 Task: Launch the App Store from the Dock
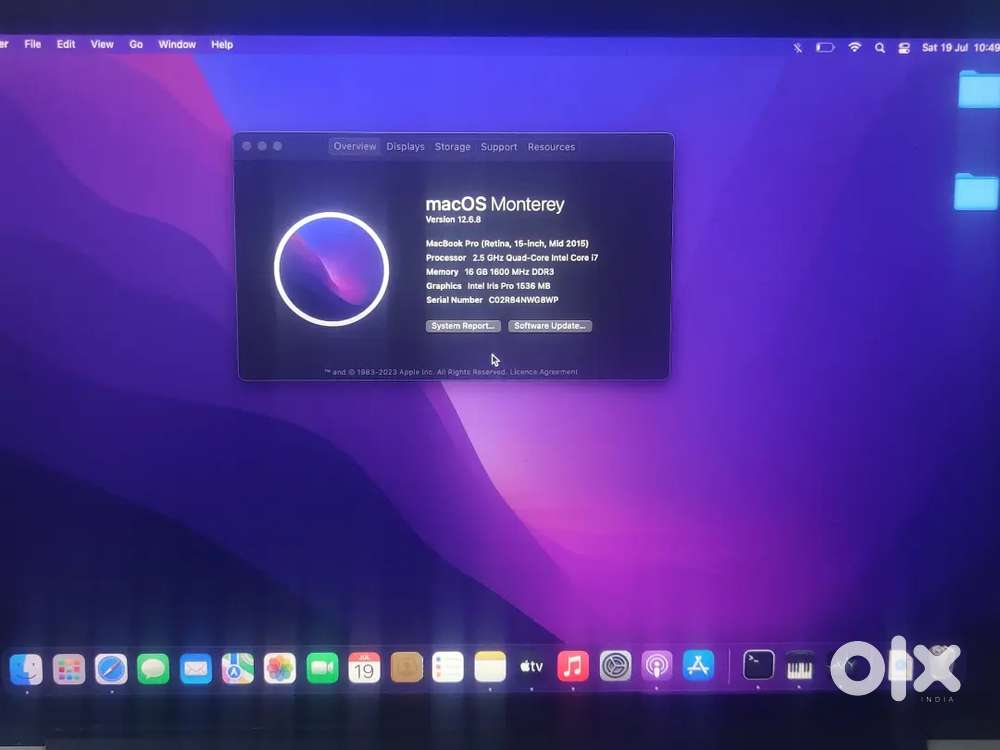click(698, 665)
